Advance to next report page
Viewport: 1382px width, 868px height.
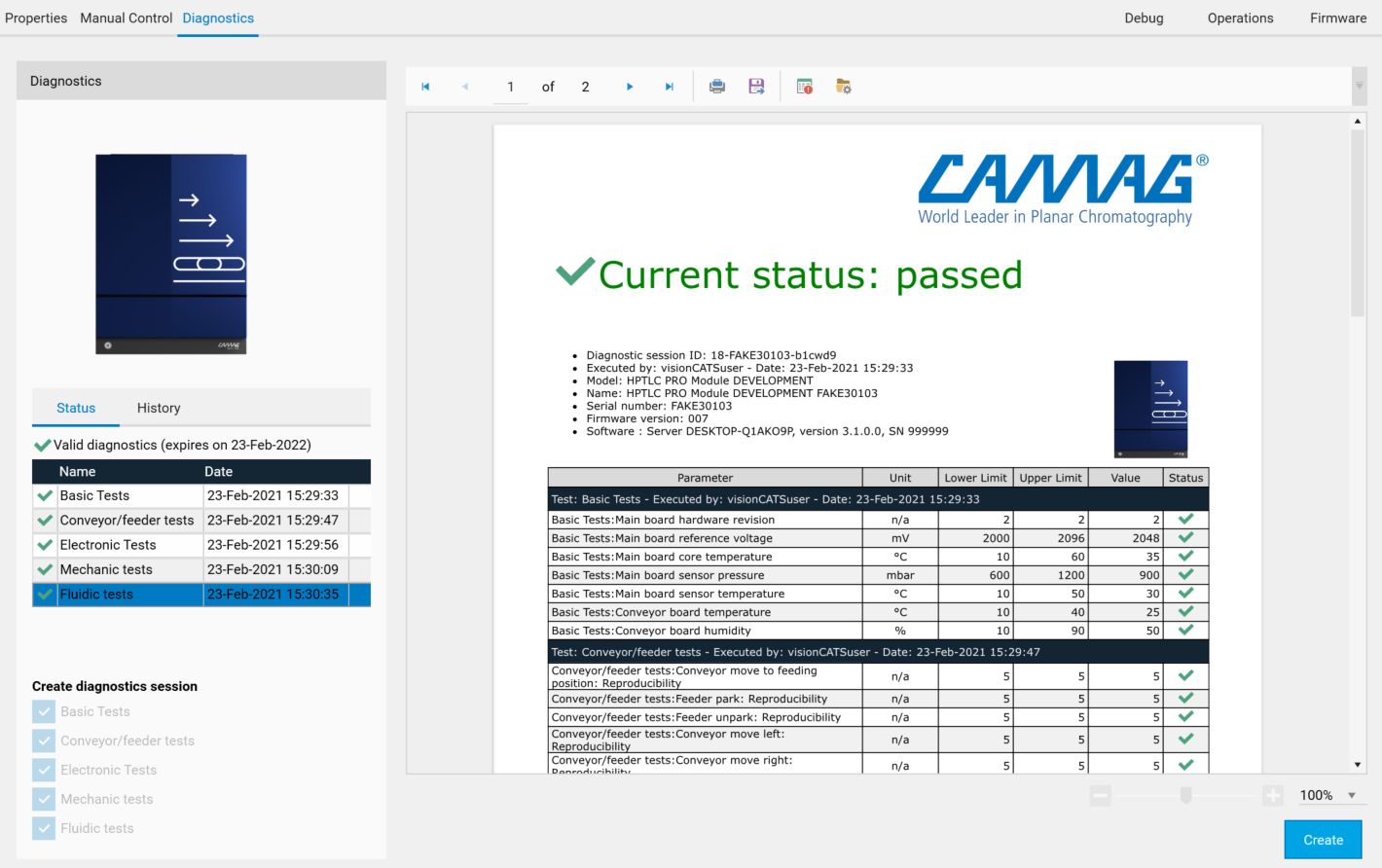point(630,87)
